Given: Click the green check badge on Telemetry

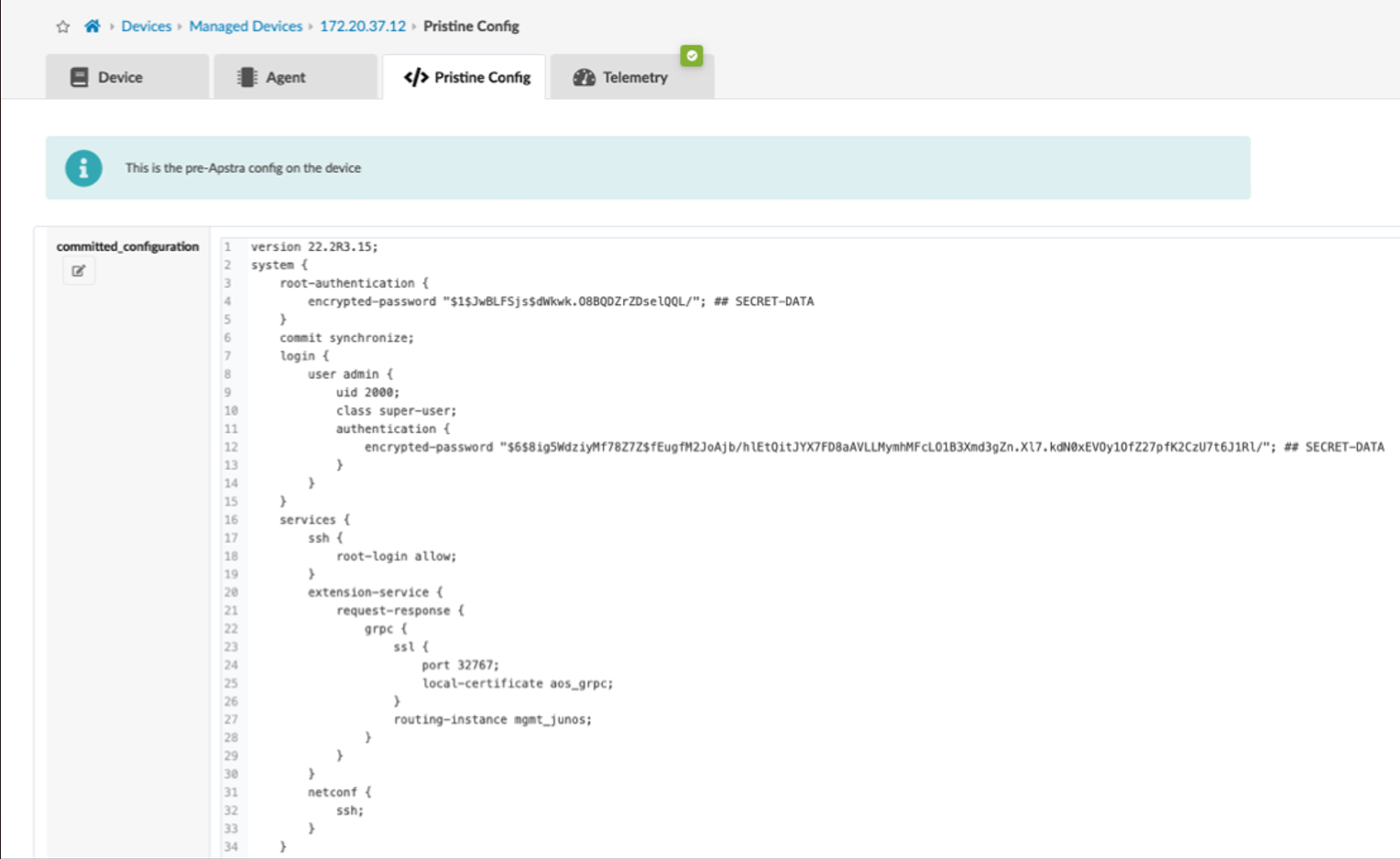Looking at the screenshot, I should pos(692,56).
